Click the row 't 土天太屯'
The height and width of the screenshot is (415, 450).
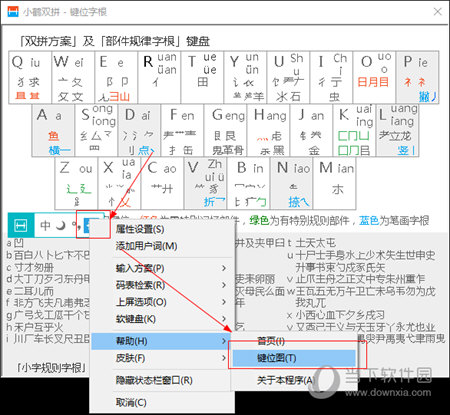311,243
